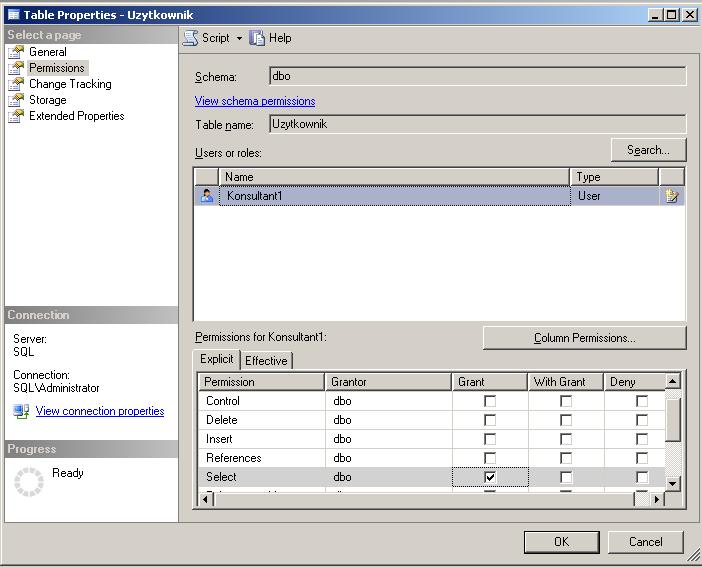Click the Permission column header

point(261,382)
